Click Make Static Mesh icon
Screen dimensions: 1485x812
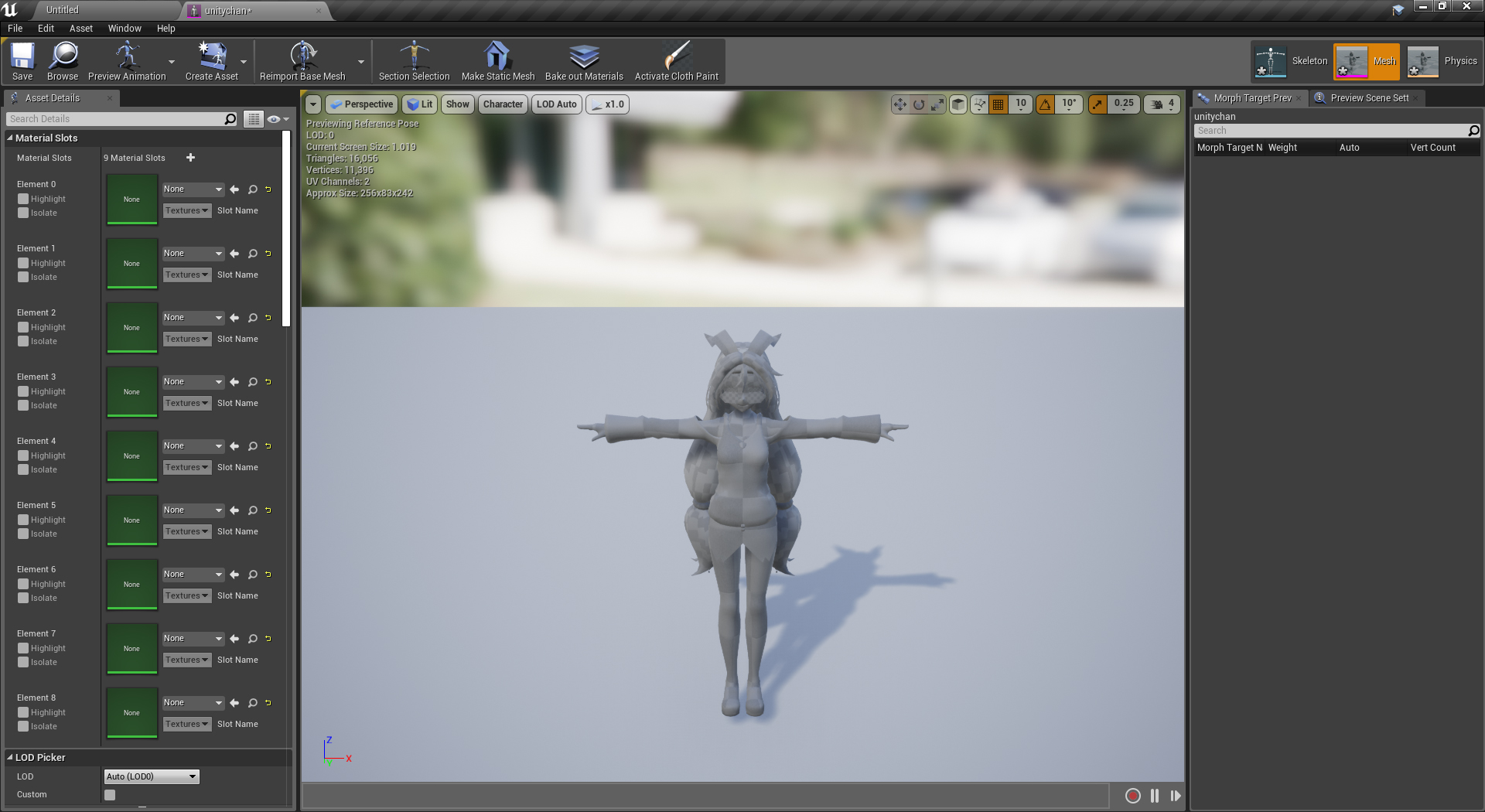coord(497,61)
